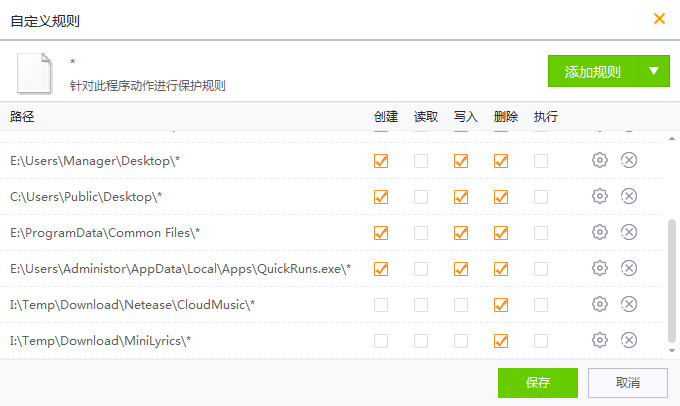Image resolution: width=680 pixels, height=406 pixels.
Task: Open settings gear for E:\ProgramData\Common Files rule
Action: (600, 232)
